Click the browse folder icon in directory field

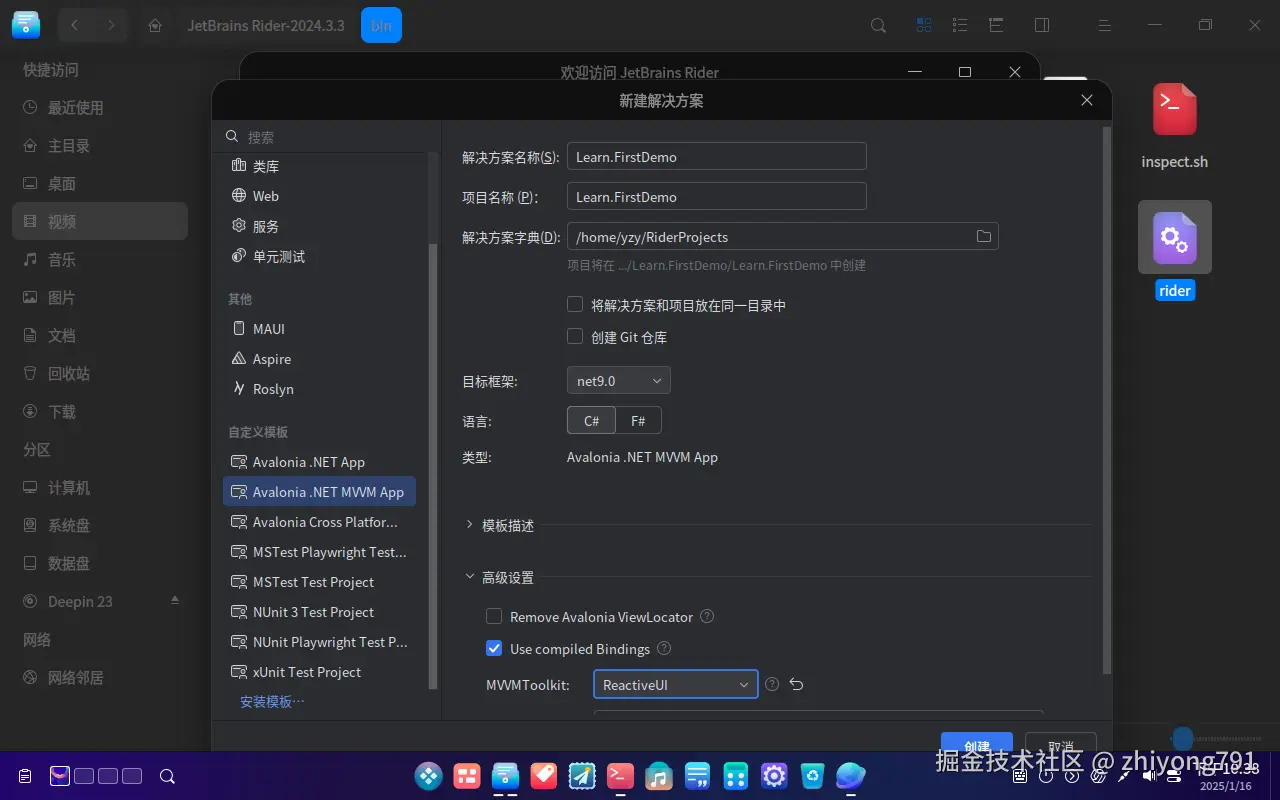[984, 236]
